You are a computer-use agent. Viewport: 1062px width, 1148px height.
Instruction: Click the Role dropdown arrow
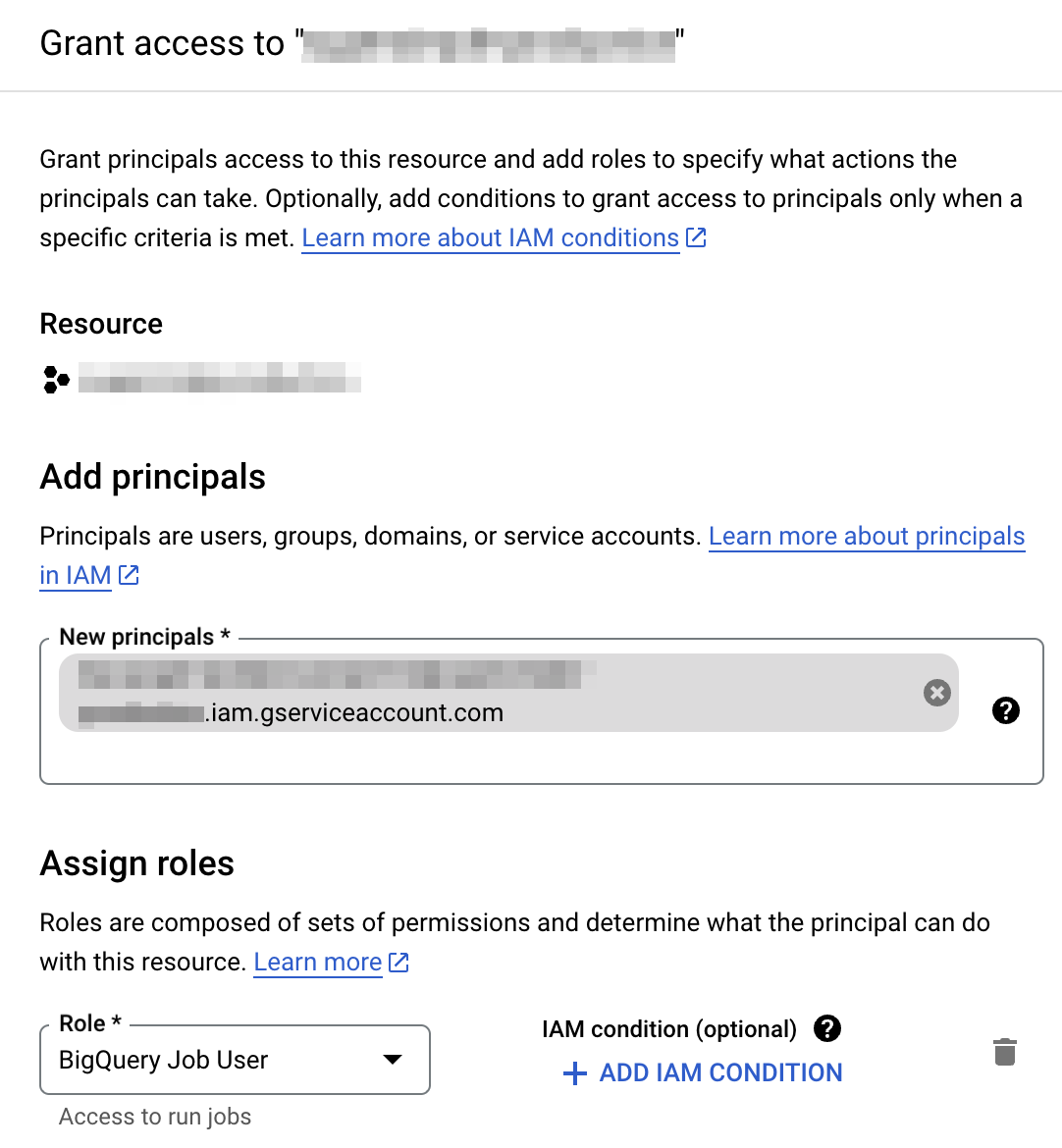tap(393, 1060)
